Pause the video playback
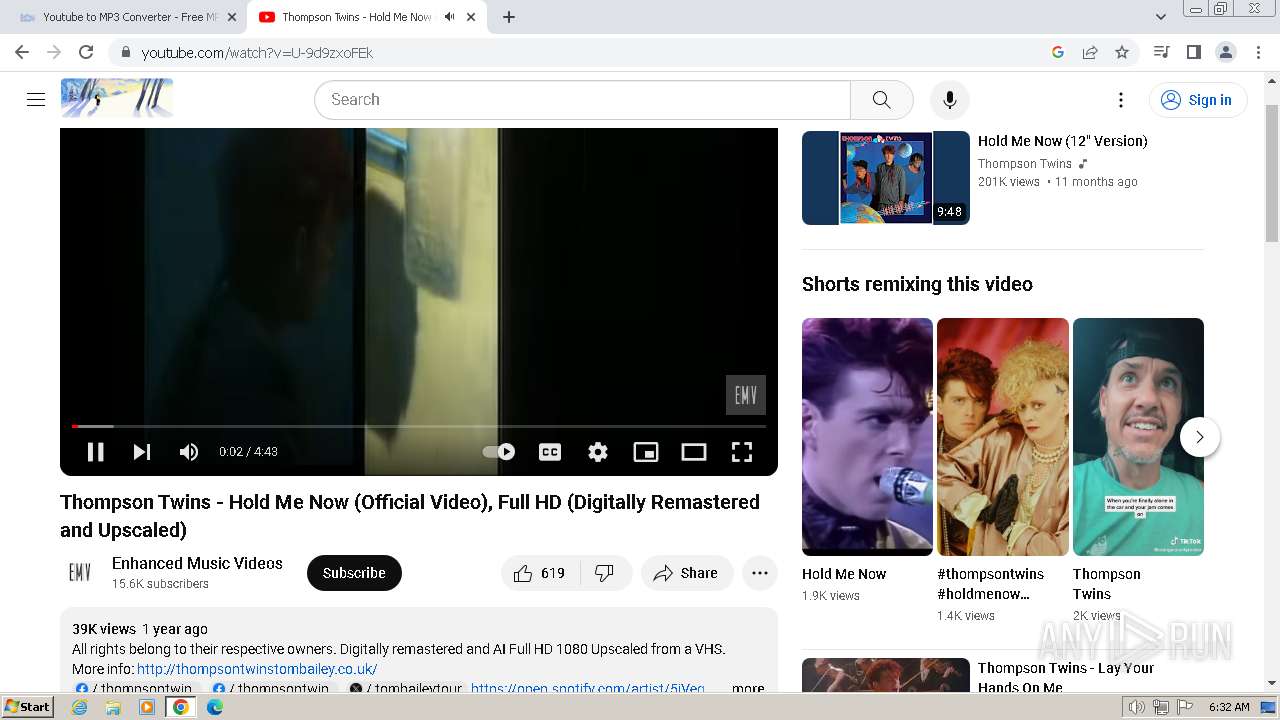The height and width of the screenshot is (720, 1280). click(x=96, y=452)
